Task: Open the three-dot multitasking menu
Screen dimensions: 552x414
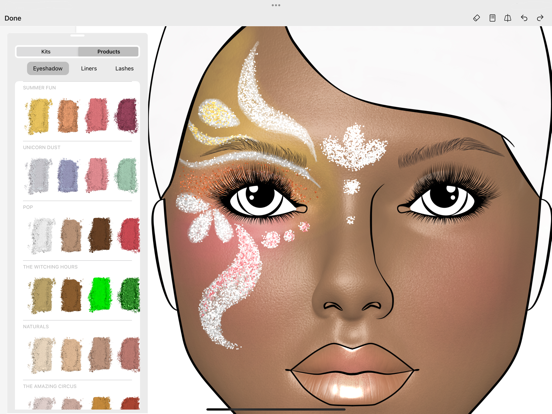Action: click(x=276, y=5)
